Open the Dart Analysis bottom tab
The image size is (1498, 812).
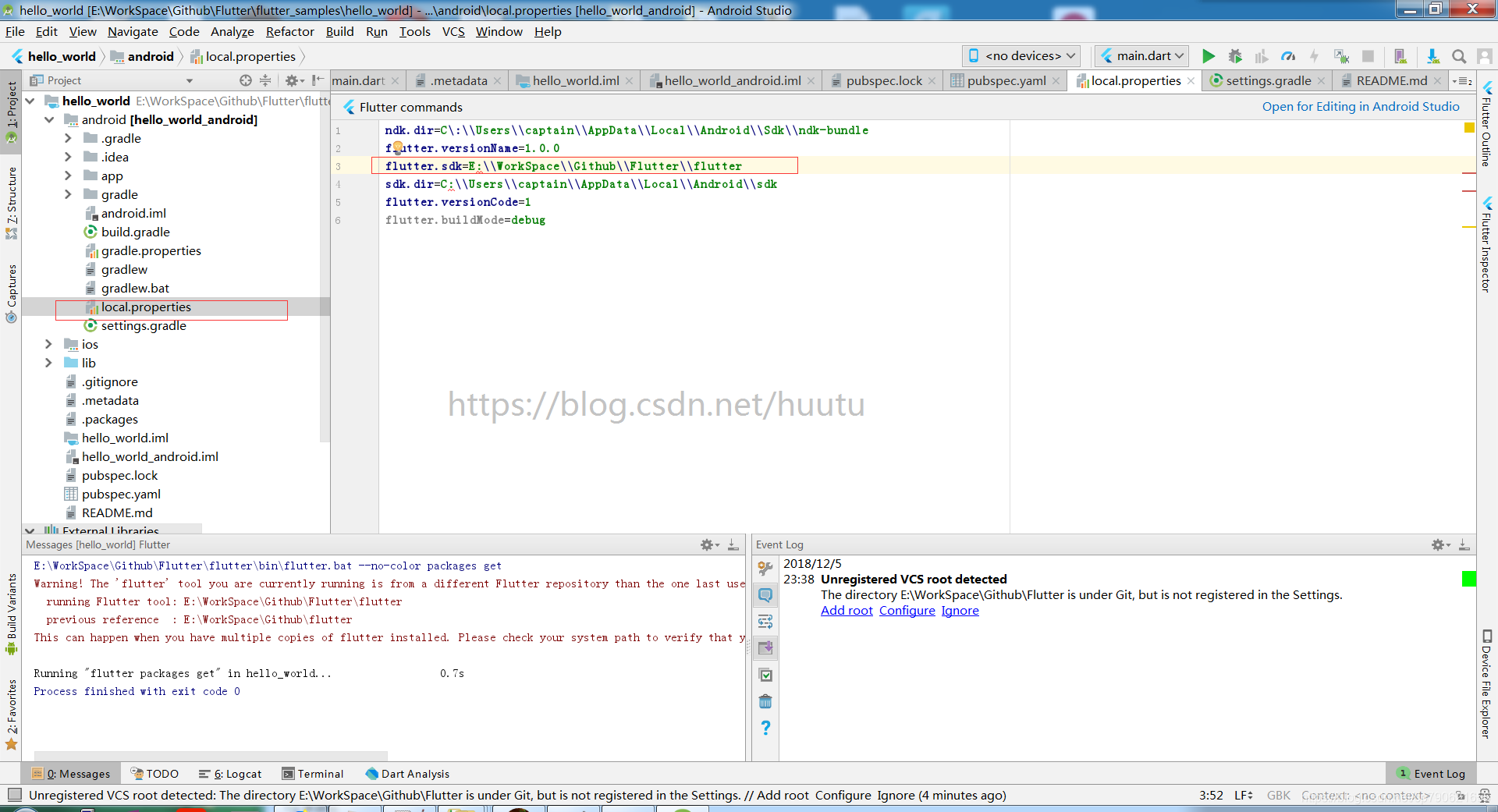point(407,774)
